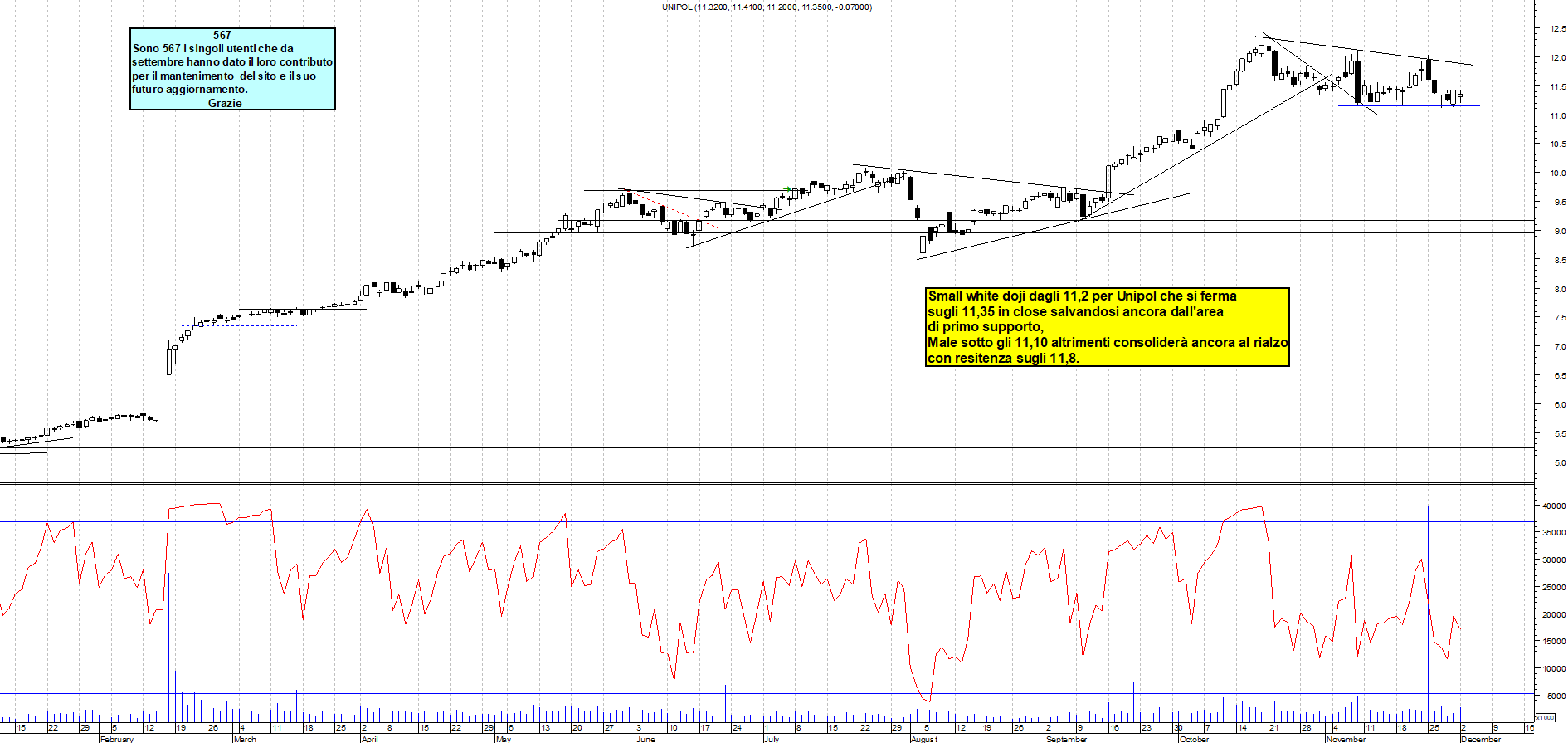Image resolution: width=1568 pixels, height=743 pixels.
Task: Click 'con resitenza sugli 11,8.' annotation line
Action: click(x=1003, y=359)
